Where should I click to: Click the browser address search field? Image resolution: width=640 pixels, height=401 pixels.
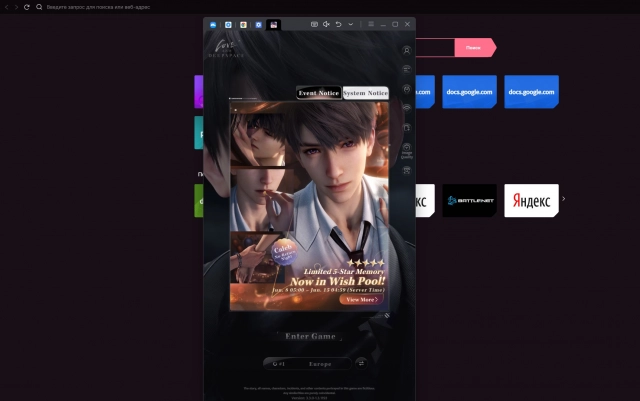coord(98,7)
